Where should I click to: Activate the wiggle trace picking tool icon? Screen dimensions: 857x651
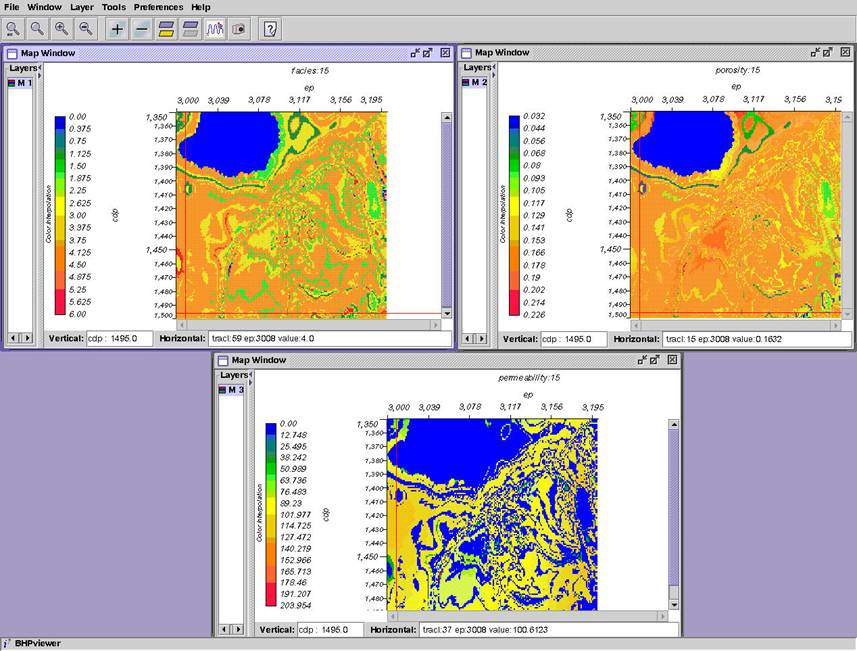click(x=215, y=29)
